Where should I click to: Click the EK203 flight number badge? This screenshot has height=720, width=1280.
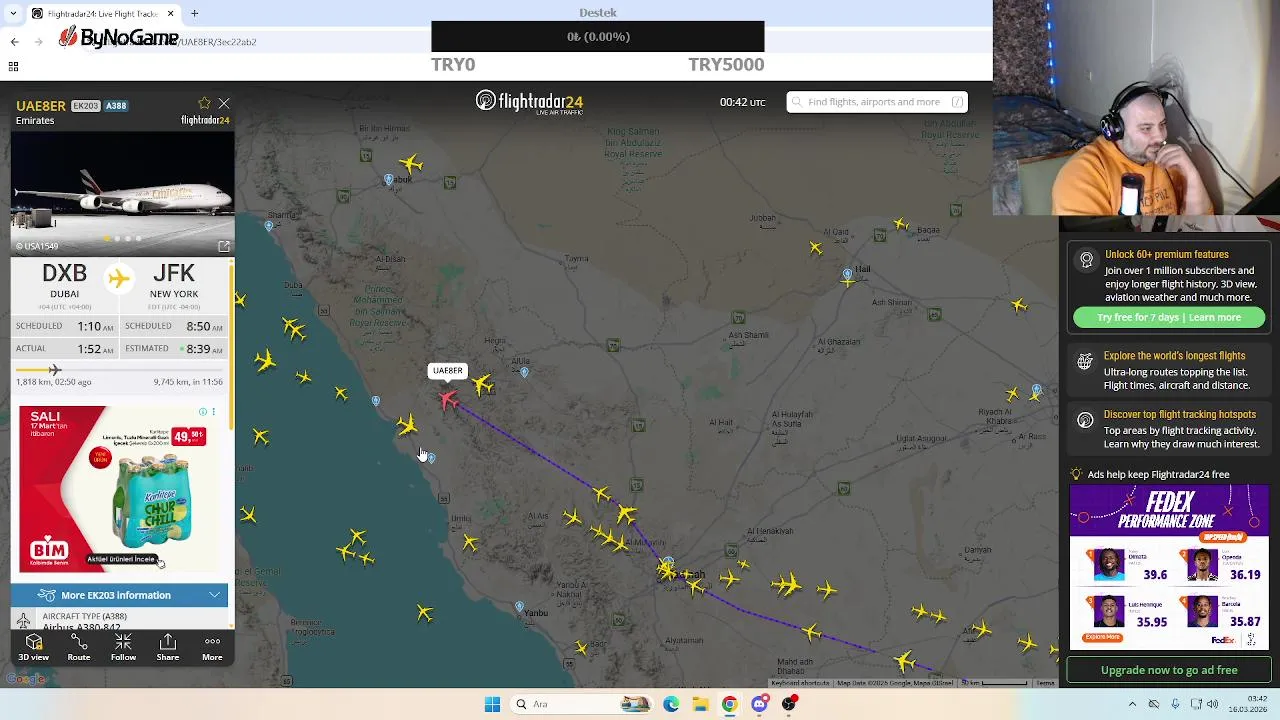(85, 106)
